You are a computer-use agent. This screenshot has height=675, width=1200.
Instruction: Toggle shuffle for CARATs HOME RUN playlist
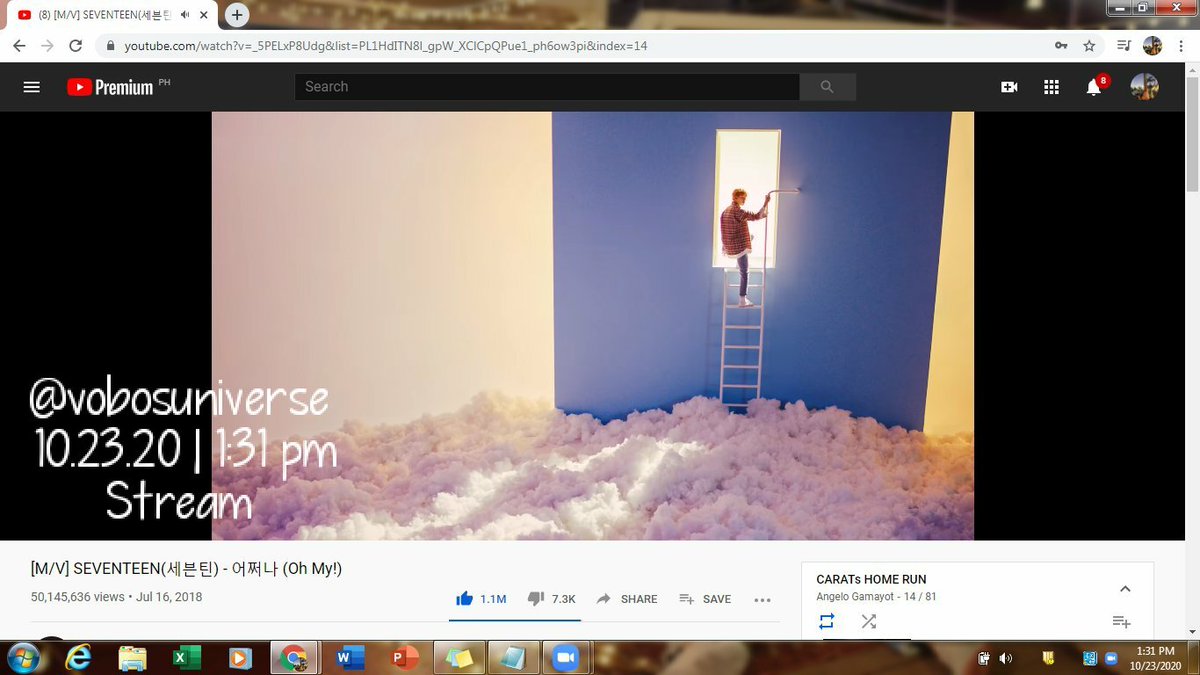point(868,621)
